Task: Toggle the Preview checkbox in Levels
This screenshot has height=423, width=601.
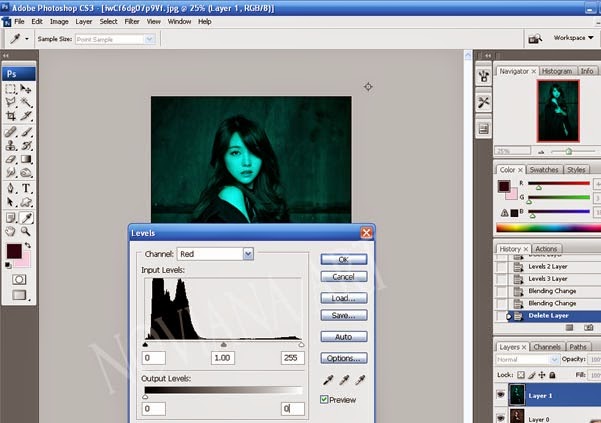Action: (324, 400)
